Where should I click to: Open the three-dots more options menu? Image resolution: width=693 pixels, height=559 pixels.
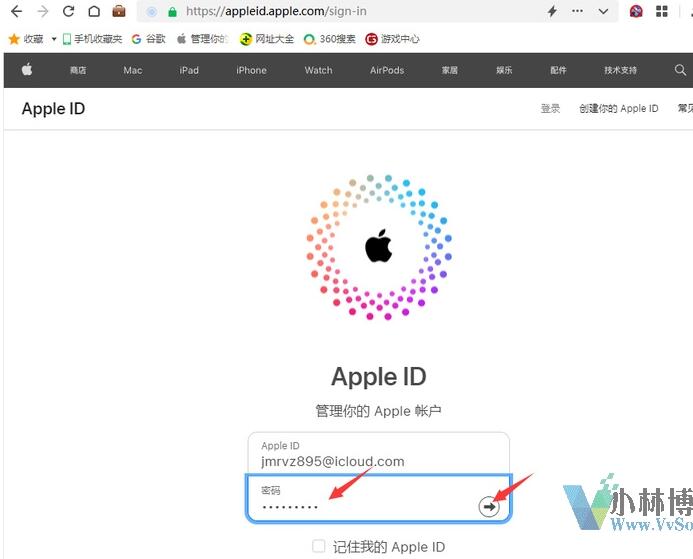coord(577,11)
